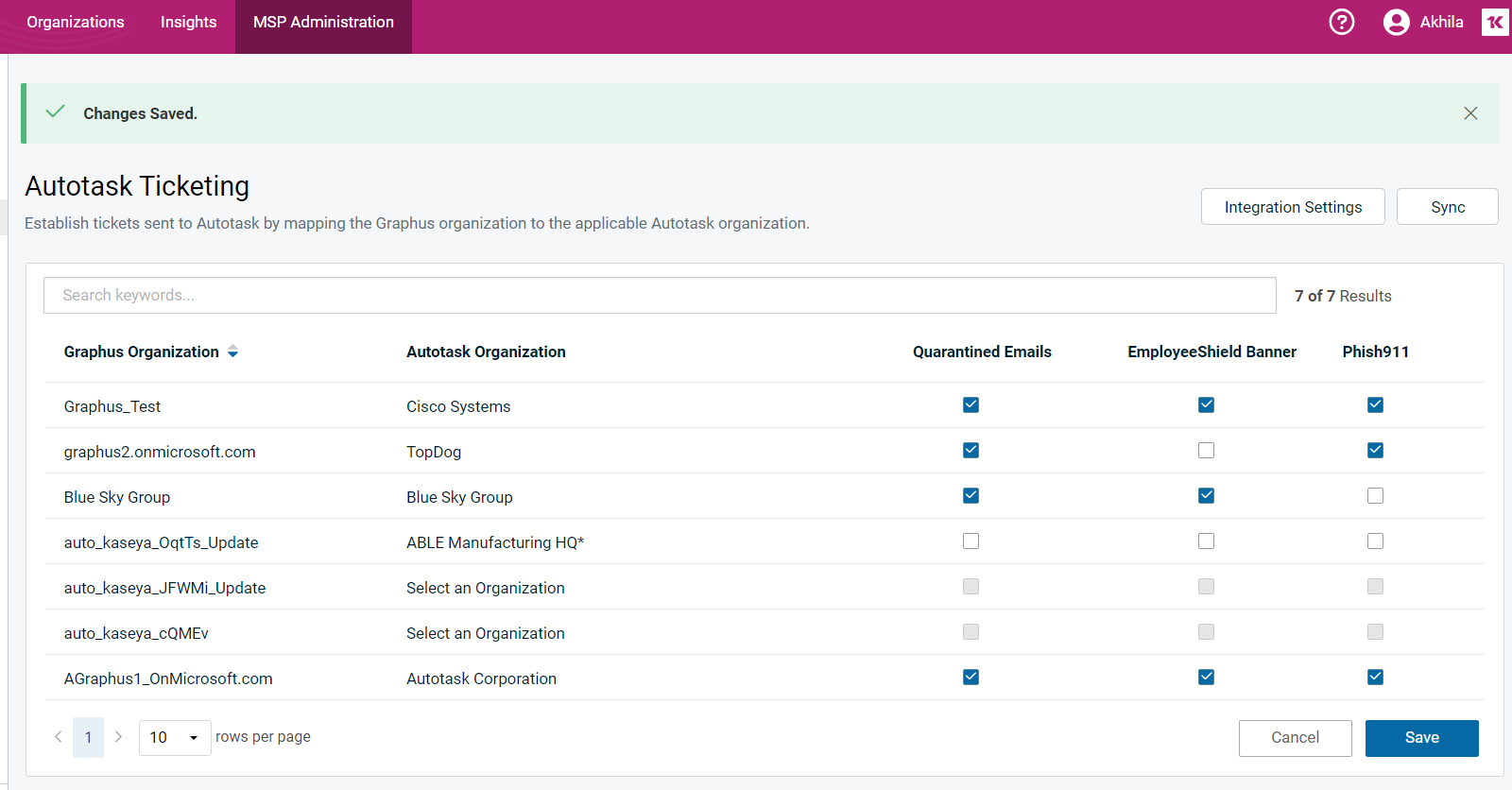The height and width of the screenshot is (790, 1512).
Task: Select the auto_kaseya_JFWMi_Update row text
Action: (x=164, y=588)
